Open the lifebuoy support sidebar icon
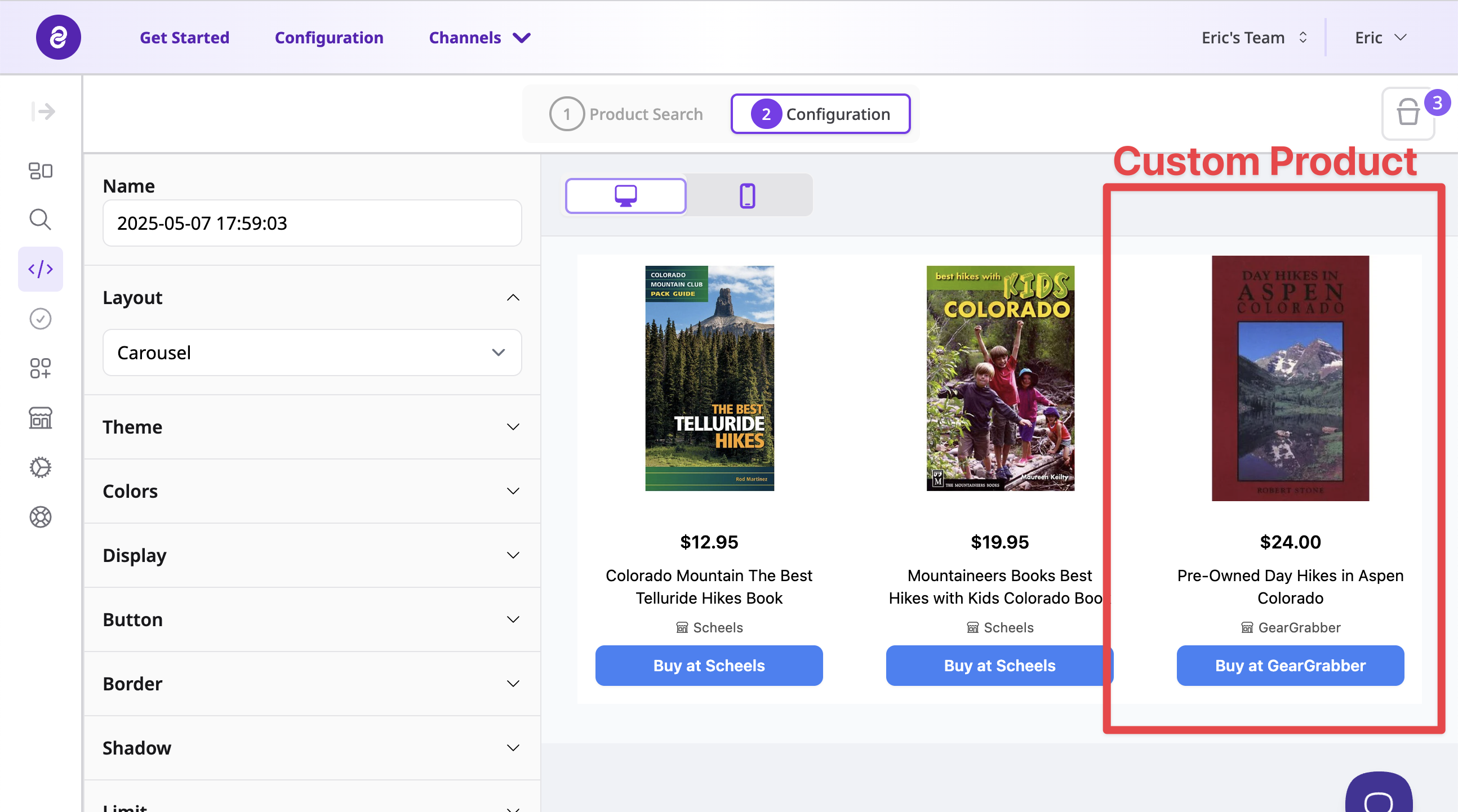Image resolution: width=1458 pixels, height=812 pixels. (40, 517)
